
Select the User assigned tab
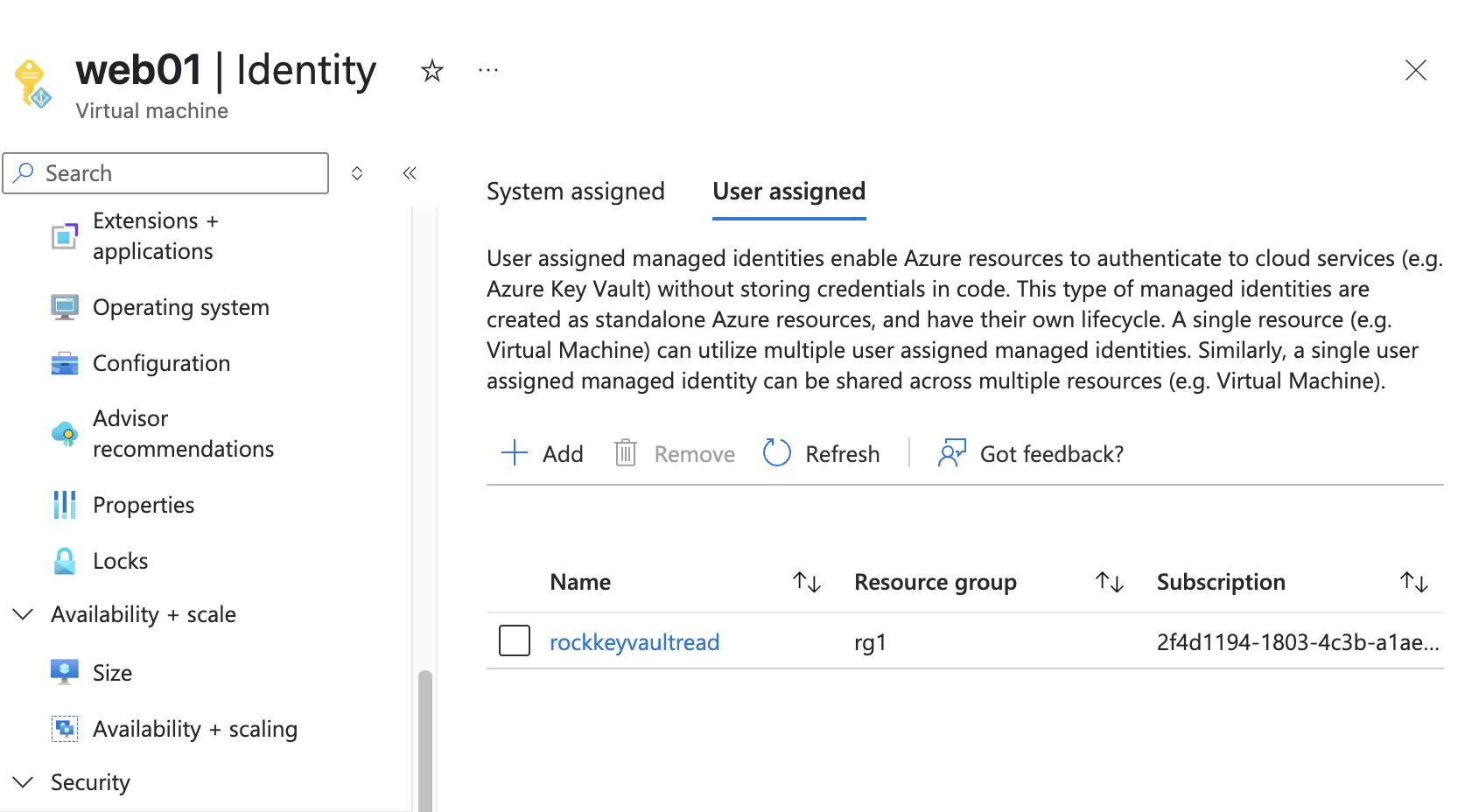tap(789, 192)
